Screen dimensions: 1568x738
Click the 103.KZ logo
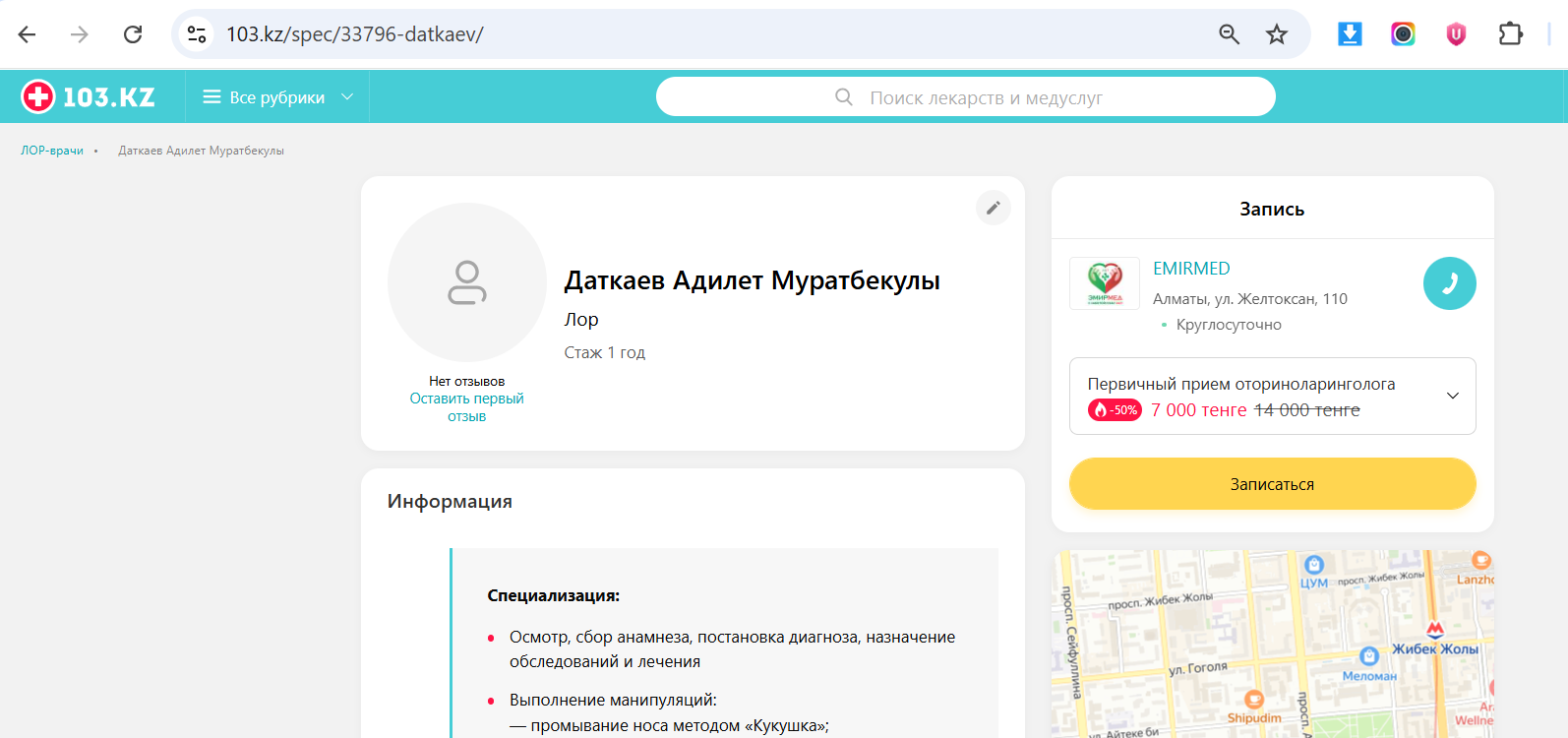[89, 96]
